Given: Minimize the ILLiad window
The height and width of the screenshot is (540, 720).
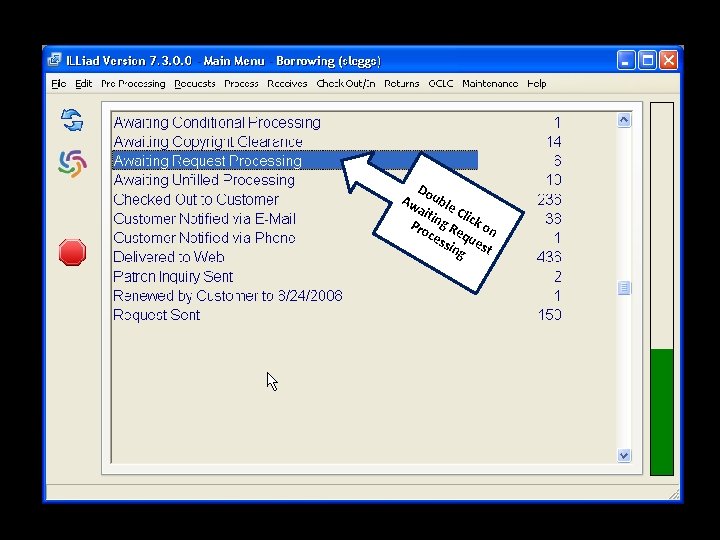Looking at the screenshot, I should click(x=625, y=61).
